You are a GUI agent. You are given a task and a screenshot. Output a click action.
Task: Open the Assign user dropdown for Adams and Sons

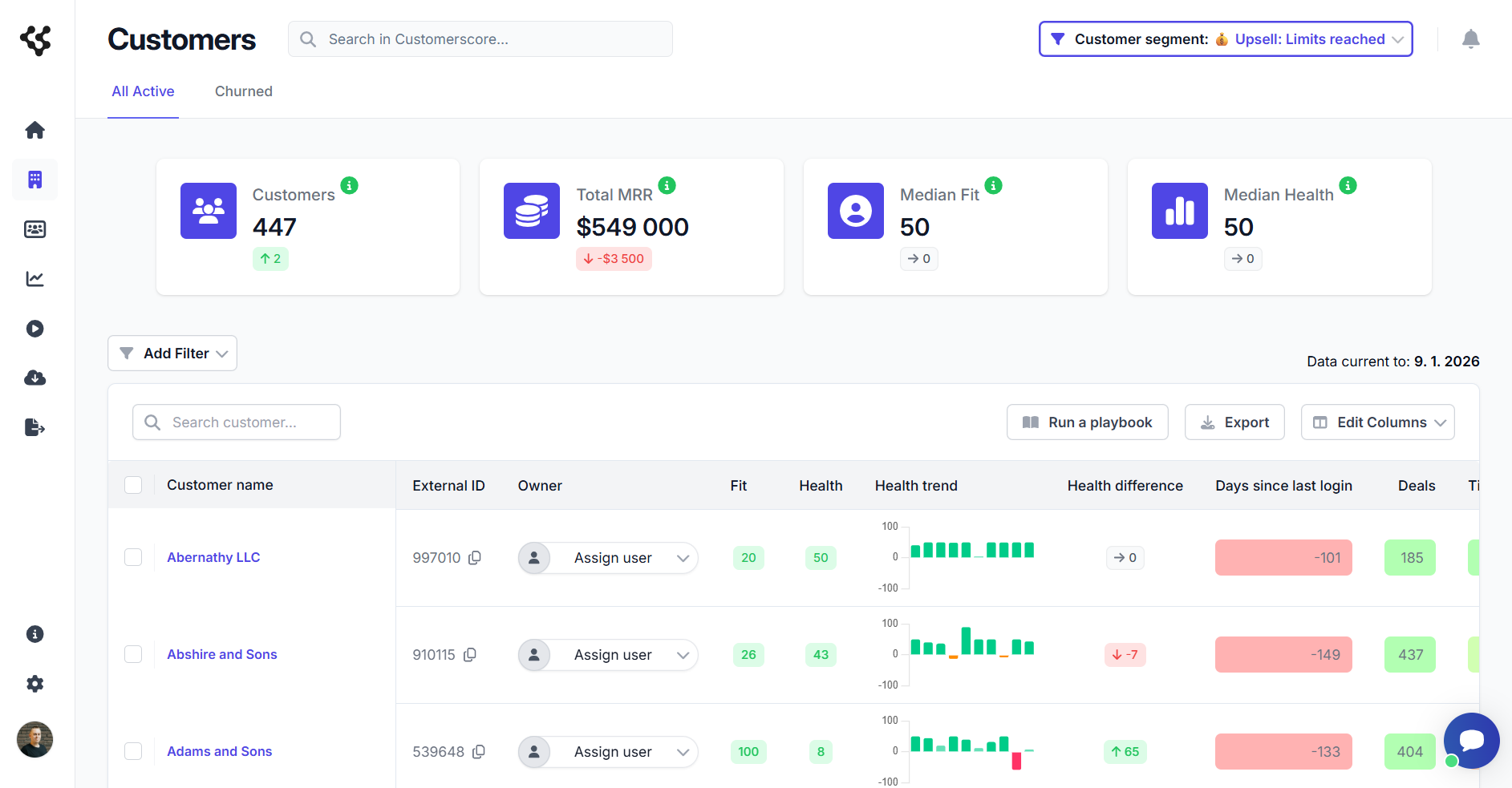point(607,751)
